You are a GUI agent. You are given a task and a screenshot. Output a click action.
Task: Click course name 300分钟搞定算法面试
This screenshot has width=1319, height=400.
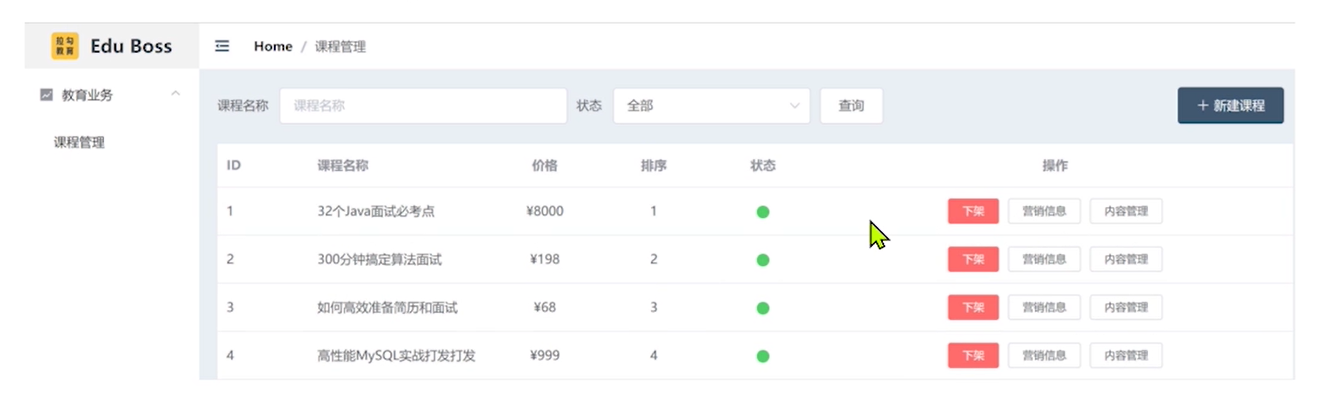(x=379, y=259)
